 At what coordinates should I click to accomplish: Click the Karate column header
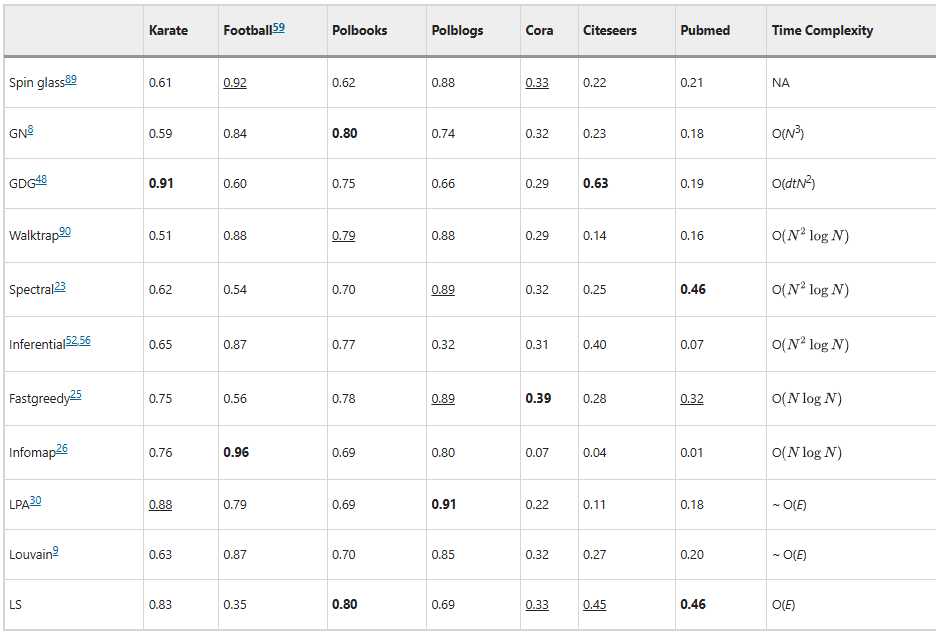point(168,31)
